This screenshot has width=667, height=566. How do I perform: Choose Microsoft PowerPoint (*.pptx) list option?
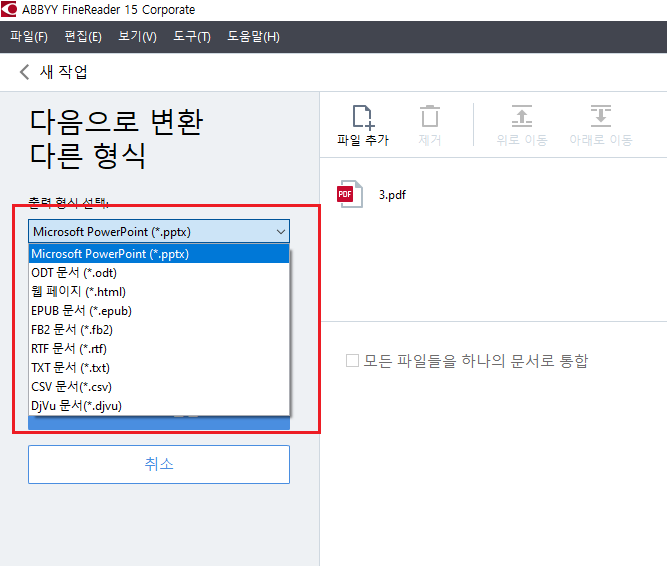[159, 254]
